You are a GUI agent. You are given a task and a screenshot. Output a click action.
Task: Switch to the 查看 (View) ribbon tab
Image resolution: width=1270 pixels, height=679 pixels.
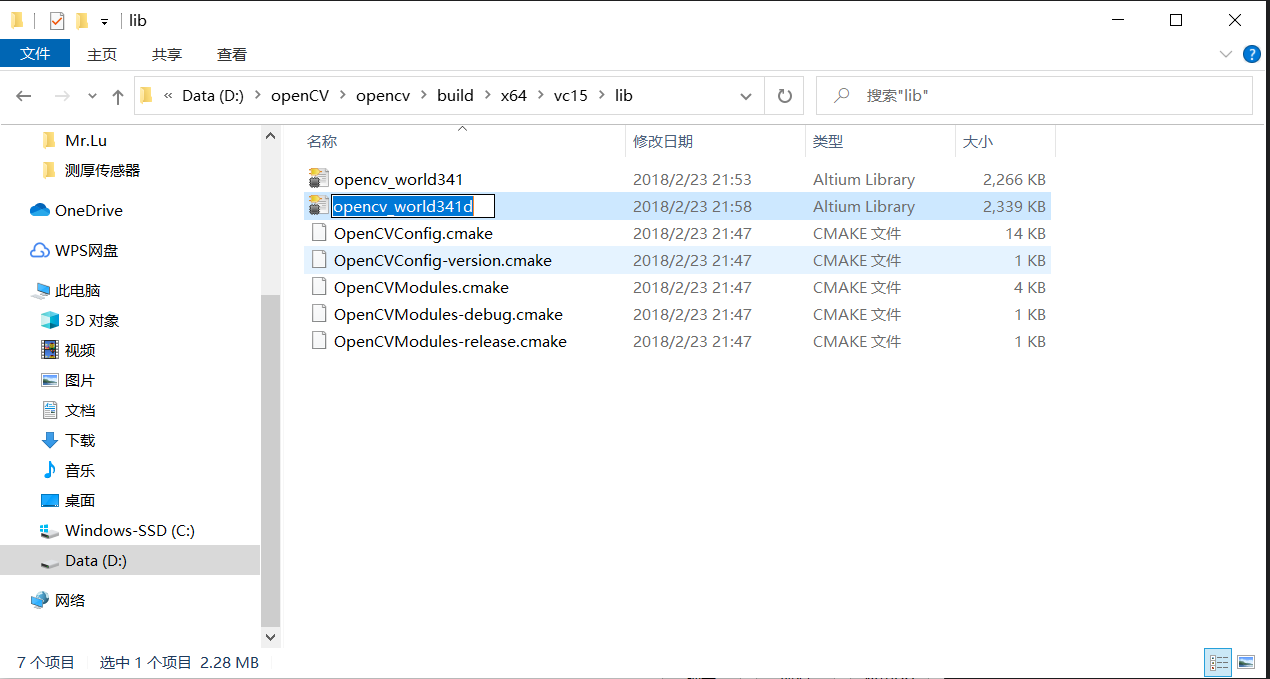point(231,54)
